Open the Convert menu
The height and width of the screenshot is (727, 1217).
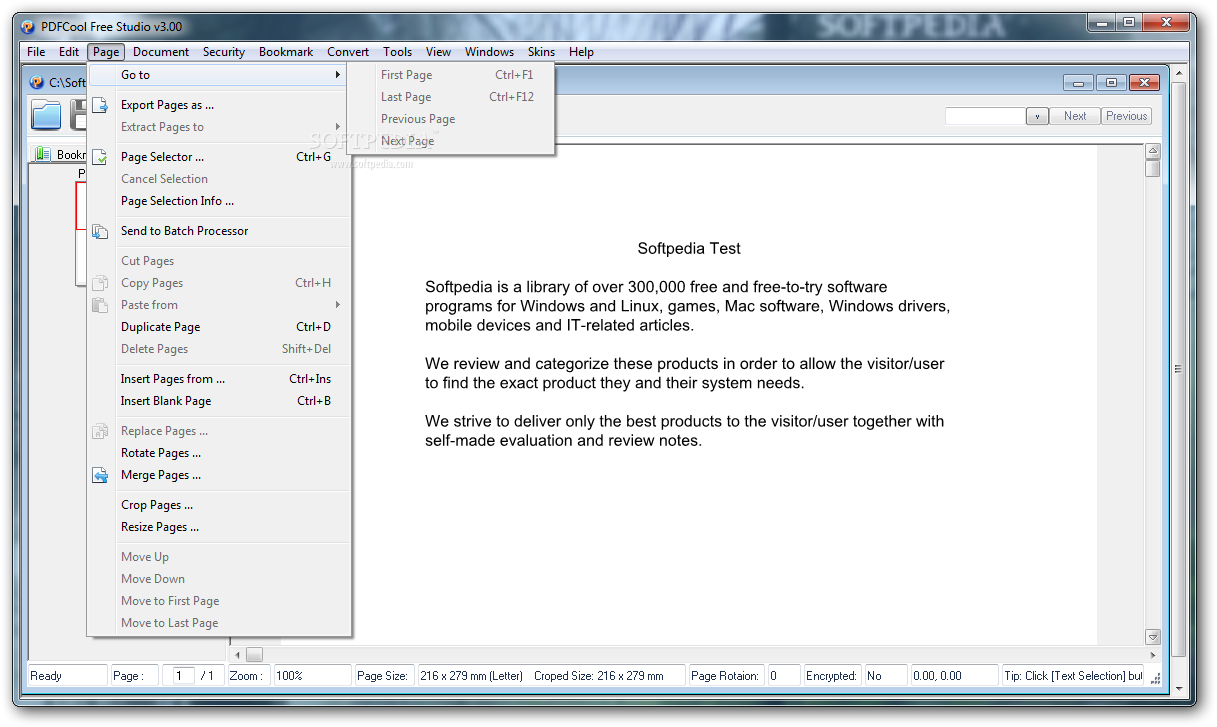[x=348, y=51]
